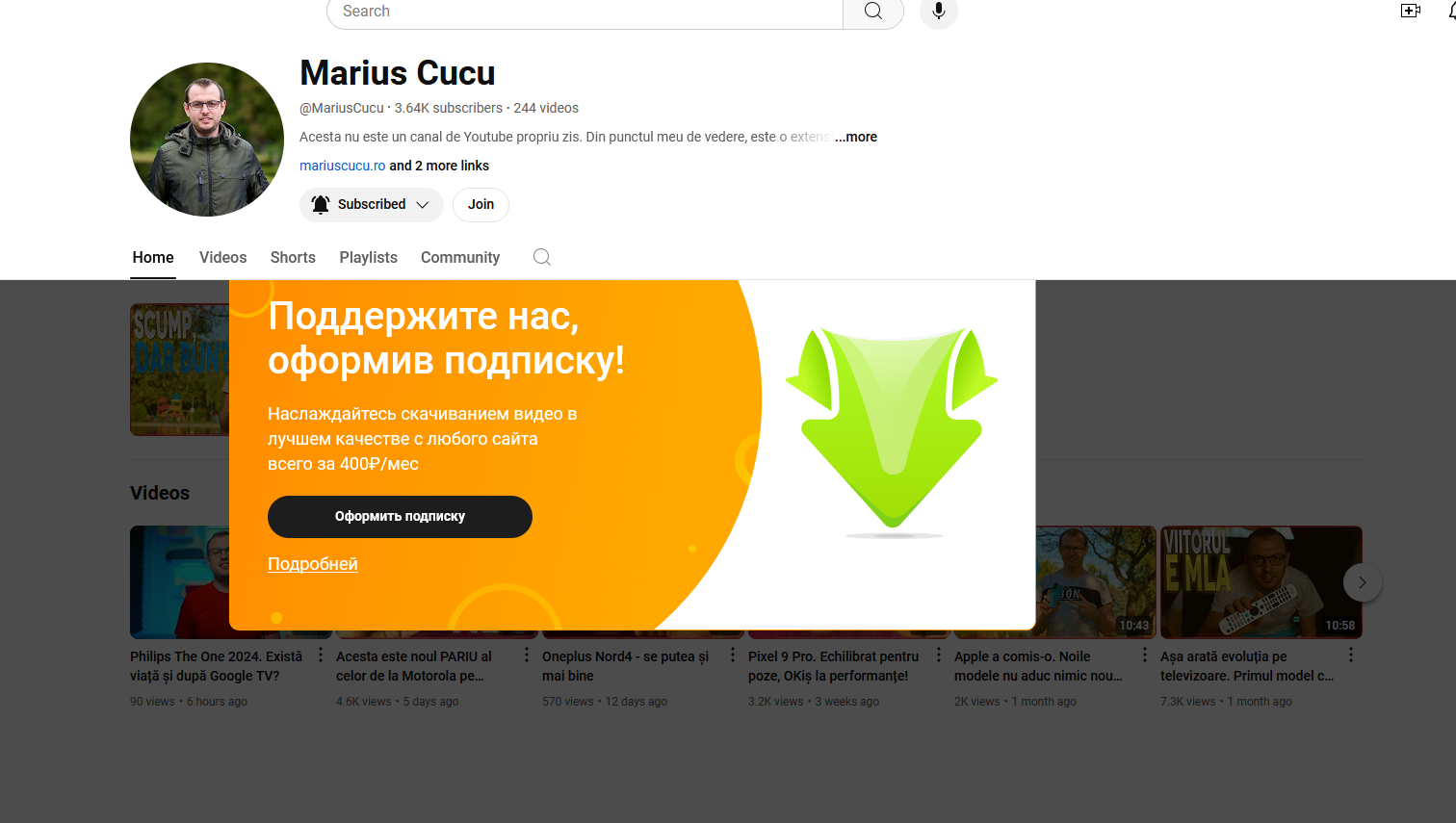
Task: Click the Marius Cucu channel name
Action: (398, 73)
